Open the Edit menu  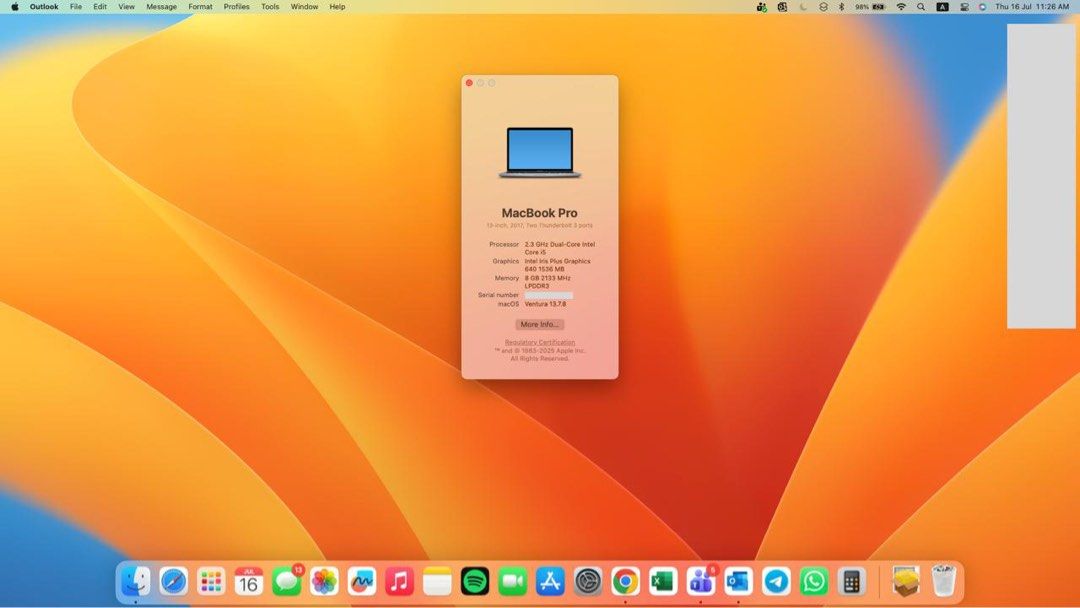pyautogui.click(x=100, y=7)
